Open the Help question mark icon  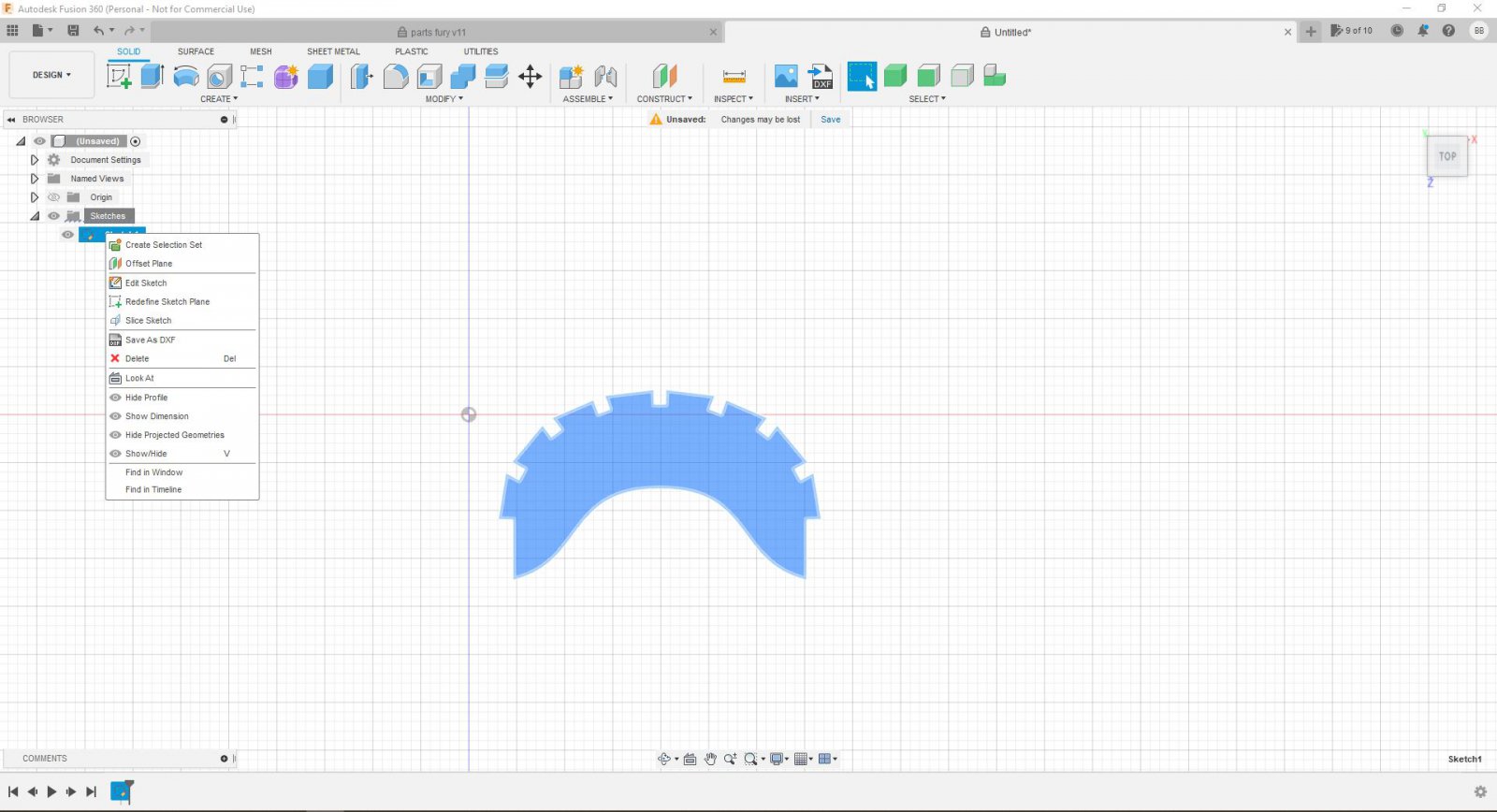click(1448, 31)
